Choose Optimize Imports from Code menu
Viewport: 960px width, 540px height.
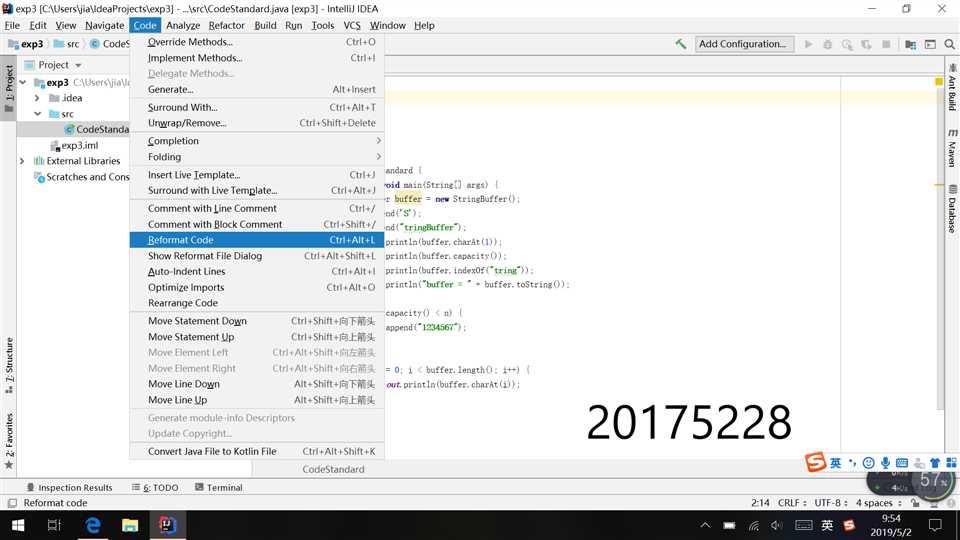257,287
